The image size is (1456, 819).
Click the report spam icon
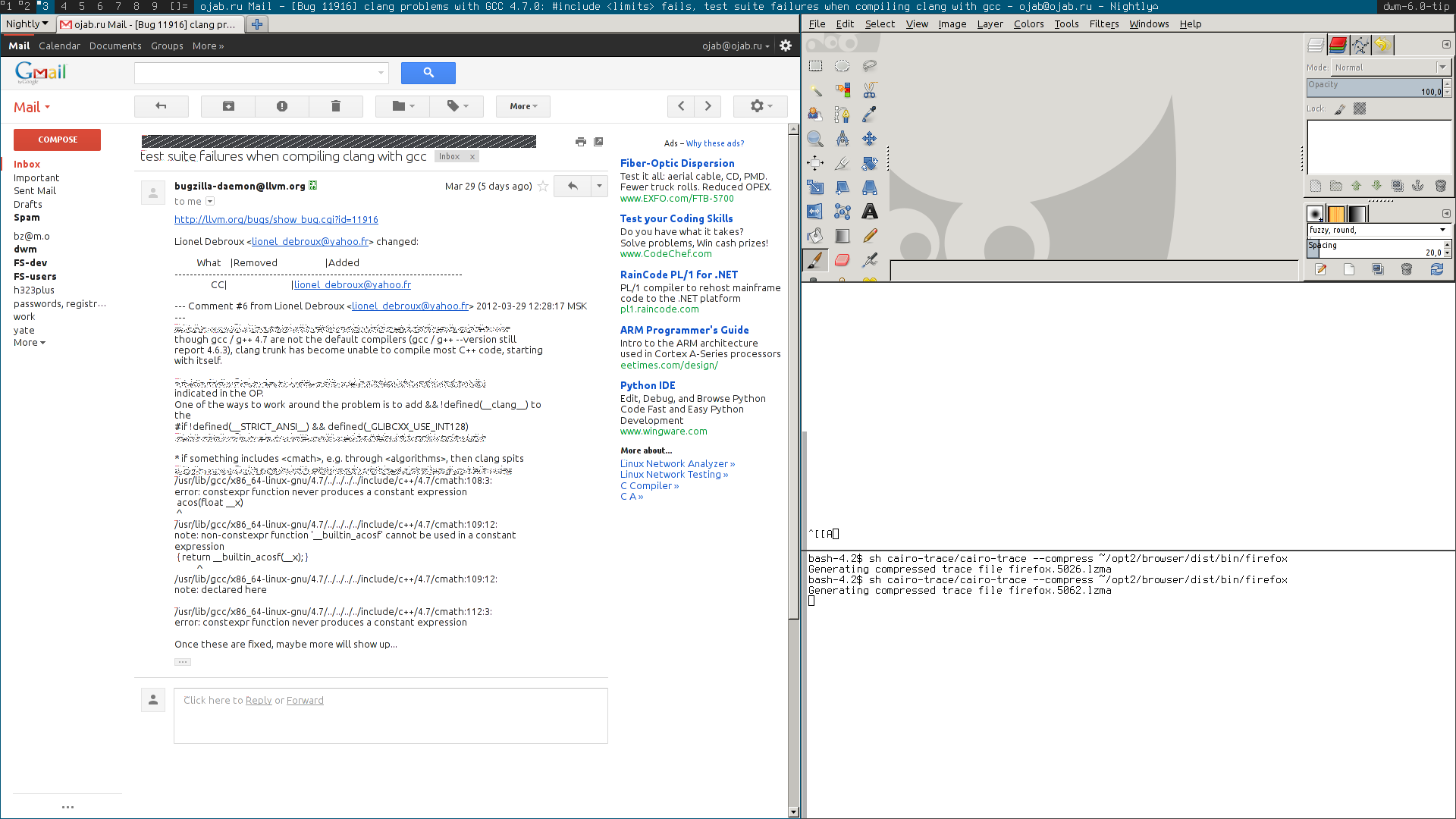point(282,106)
